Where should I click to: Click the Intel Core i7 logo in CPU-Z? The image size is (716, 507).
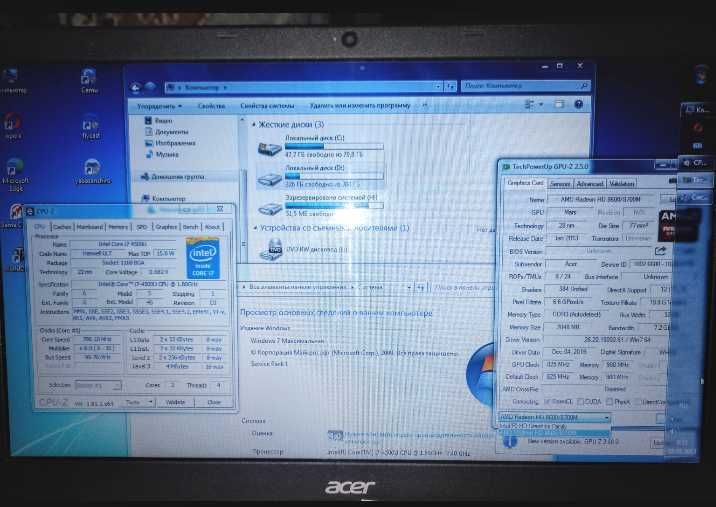pyautogui.click(x=203, y=258)
